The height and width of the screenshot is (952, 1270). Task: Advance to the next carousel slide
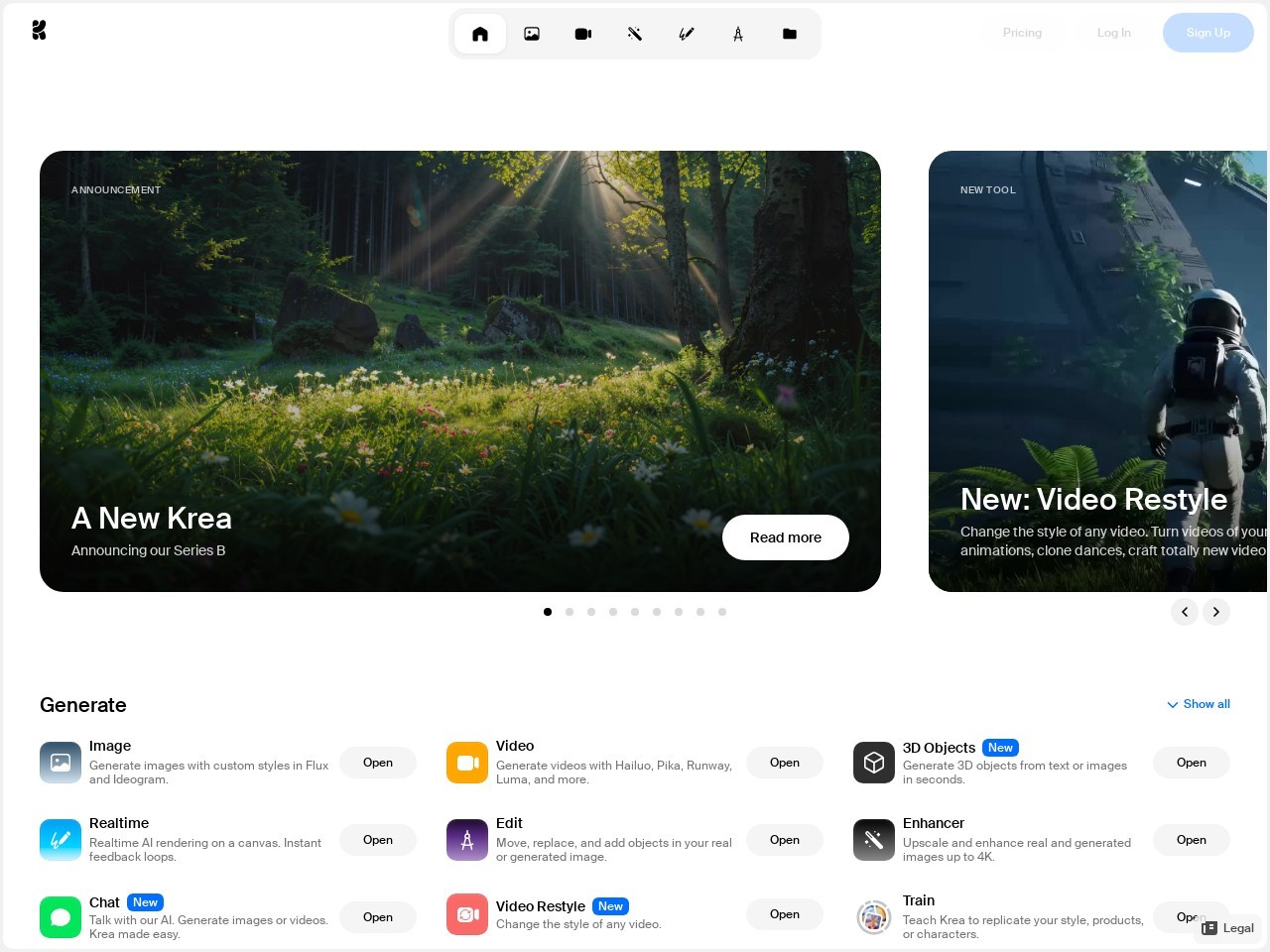coord(1216,612)
